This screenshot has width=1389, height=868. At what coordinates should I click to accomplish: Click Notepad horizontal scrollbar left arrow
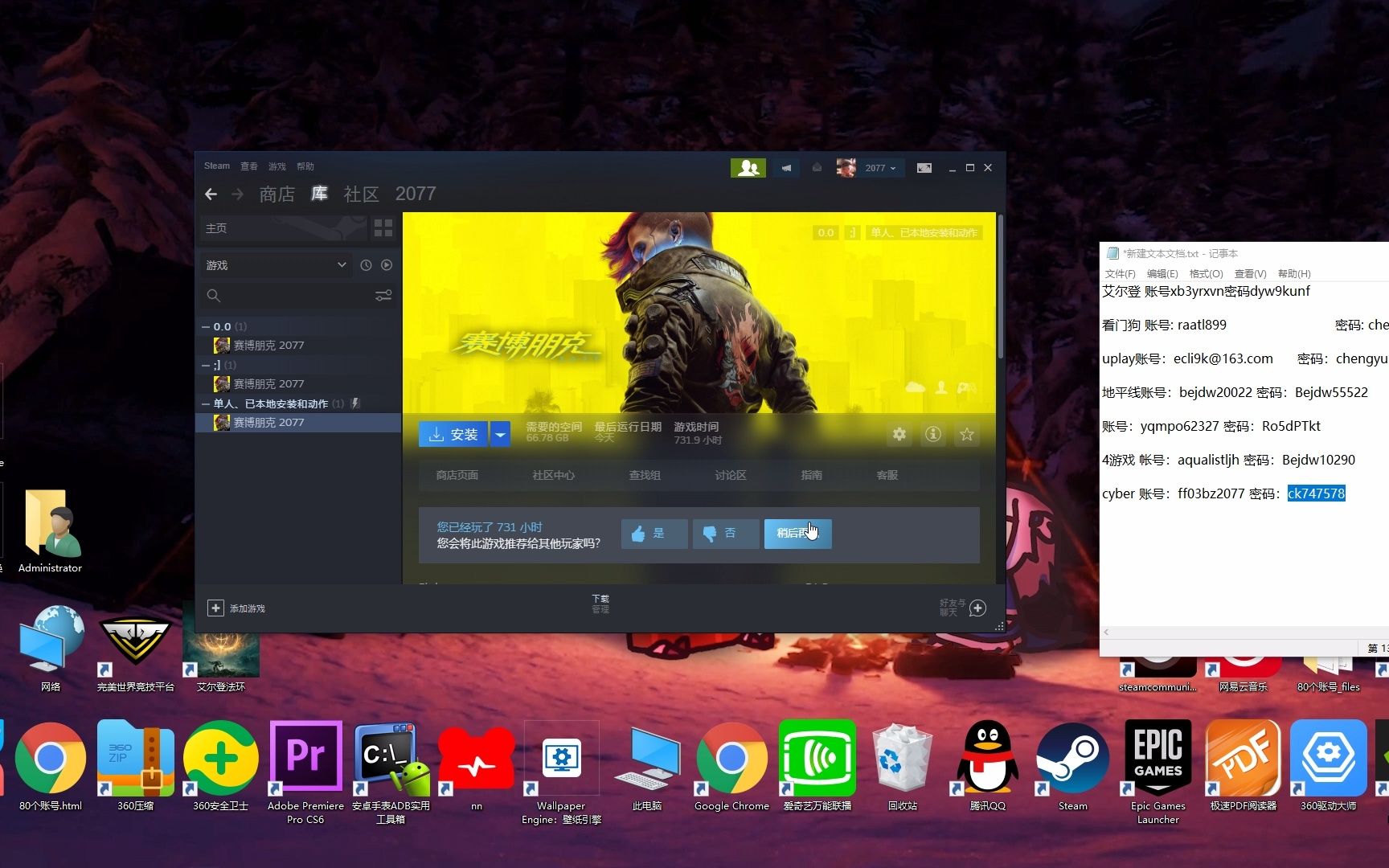pyautogui.click(x=1106, y=633)
